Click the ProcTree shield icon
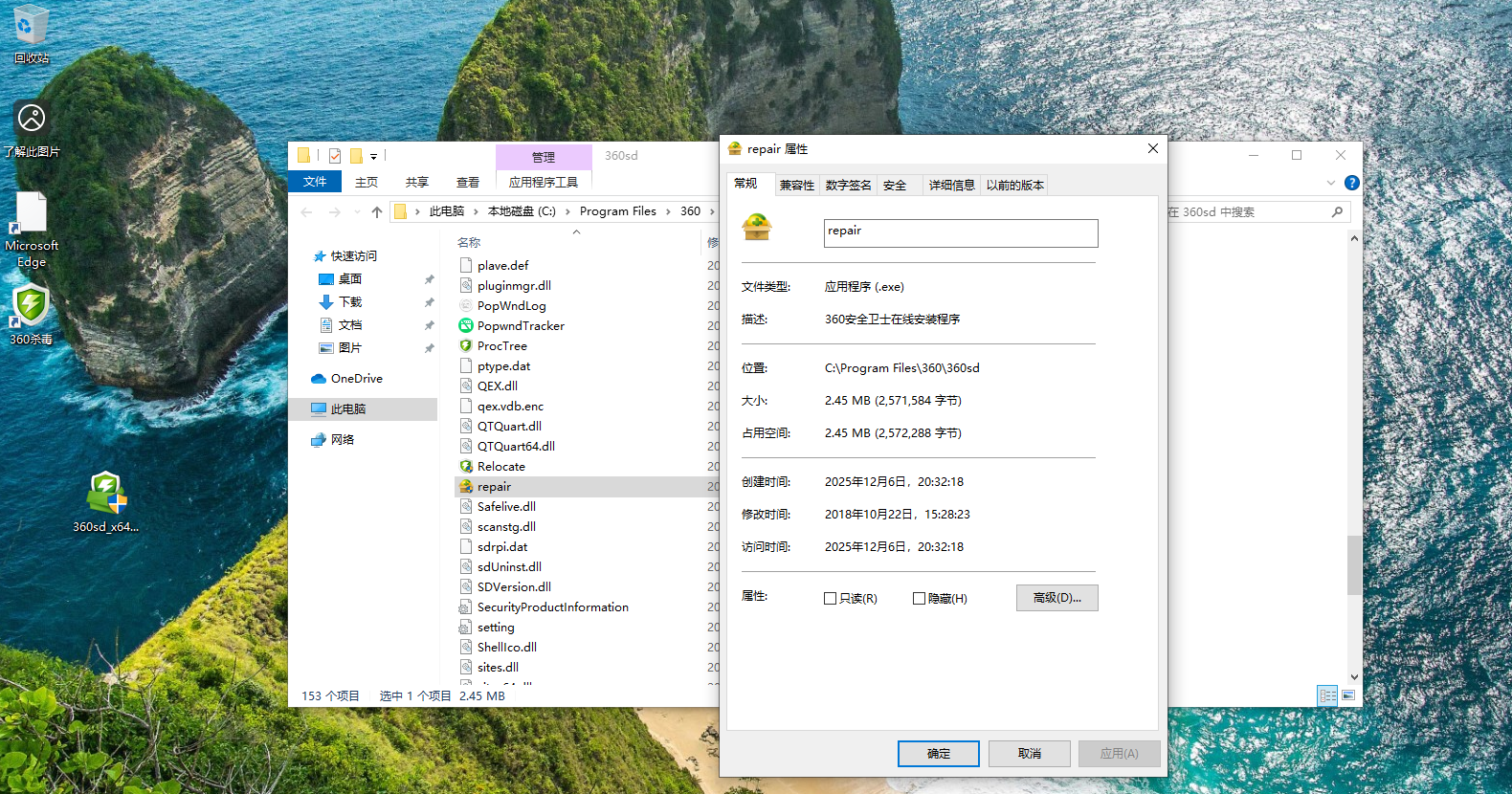Viewport: 1512px width, 794px height. click(x=466, y=346)
